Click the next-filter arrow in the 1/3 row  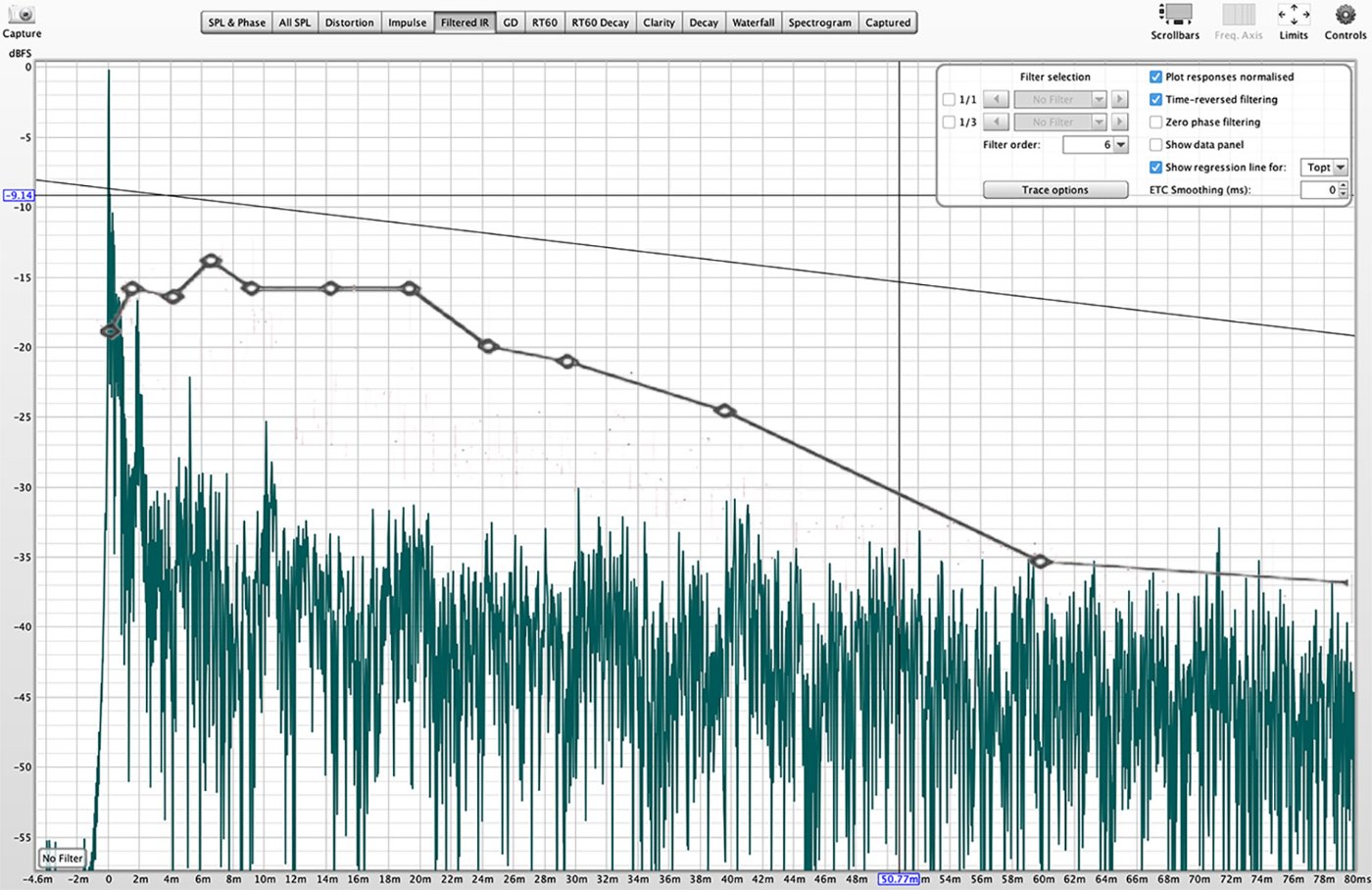(1119, 122)
